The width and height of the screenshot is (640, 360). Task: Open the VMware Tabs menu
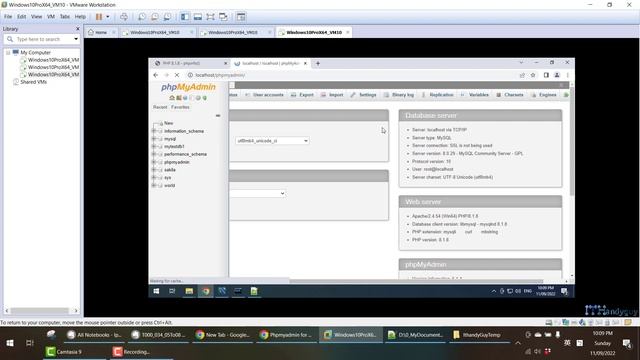[x=65, y=17]
